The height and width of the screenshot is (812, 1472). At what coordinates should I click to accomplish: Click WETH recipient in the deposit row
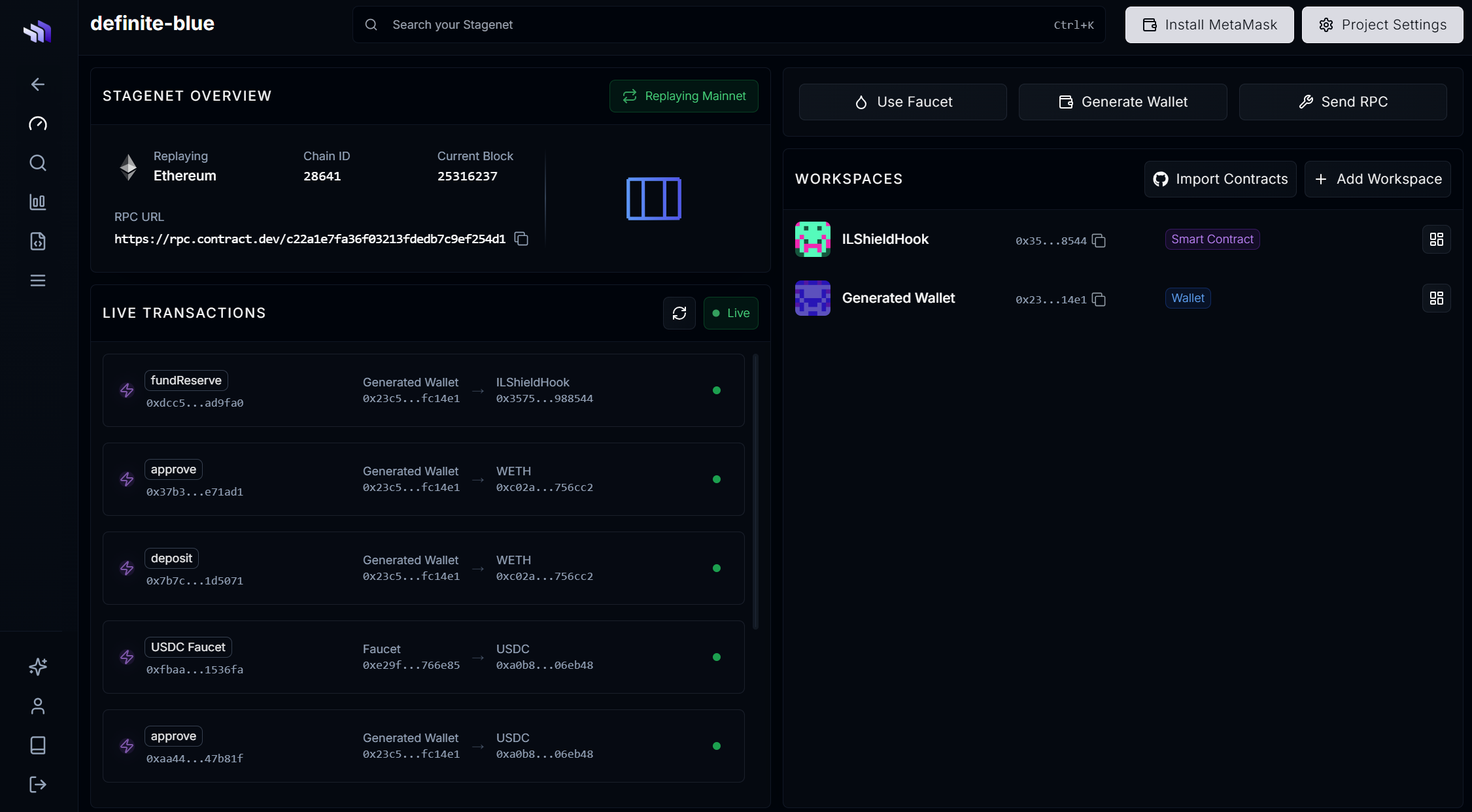coord(544,568)
